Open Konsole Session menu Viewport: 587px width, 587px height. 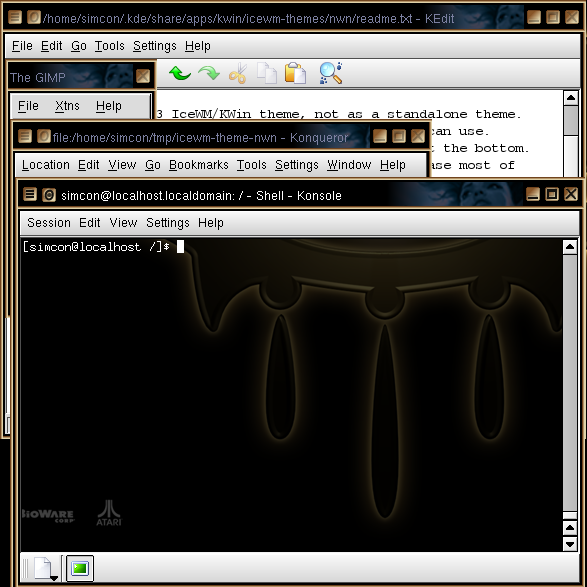[x=49, y=223]
